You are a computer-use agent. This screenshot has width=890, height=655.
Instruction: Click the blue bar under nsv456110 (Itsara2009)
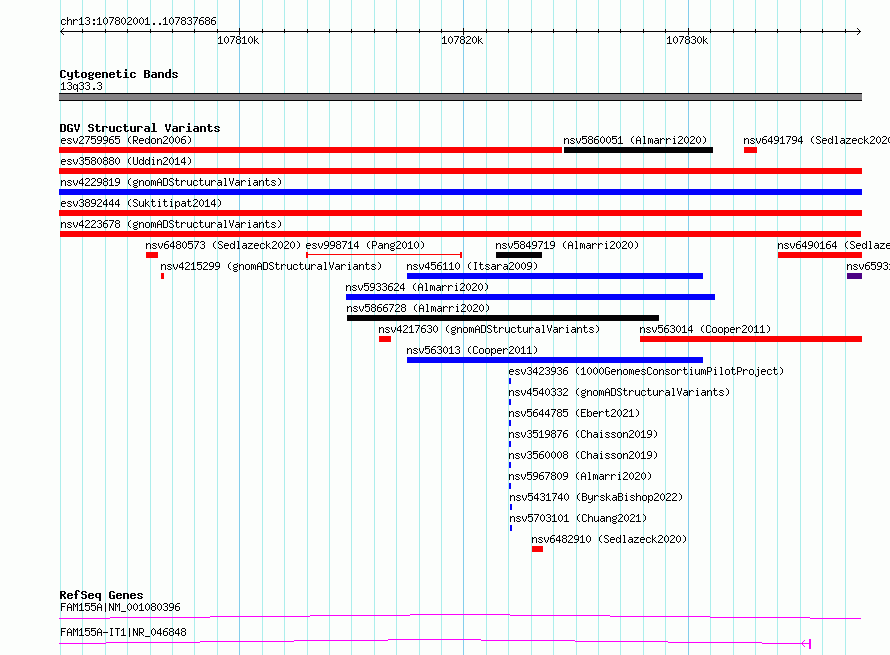[555, 276]
